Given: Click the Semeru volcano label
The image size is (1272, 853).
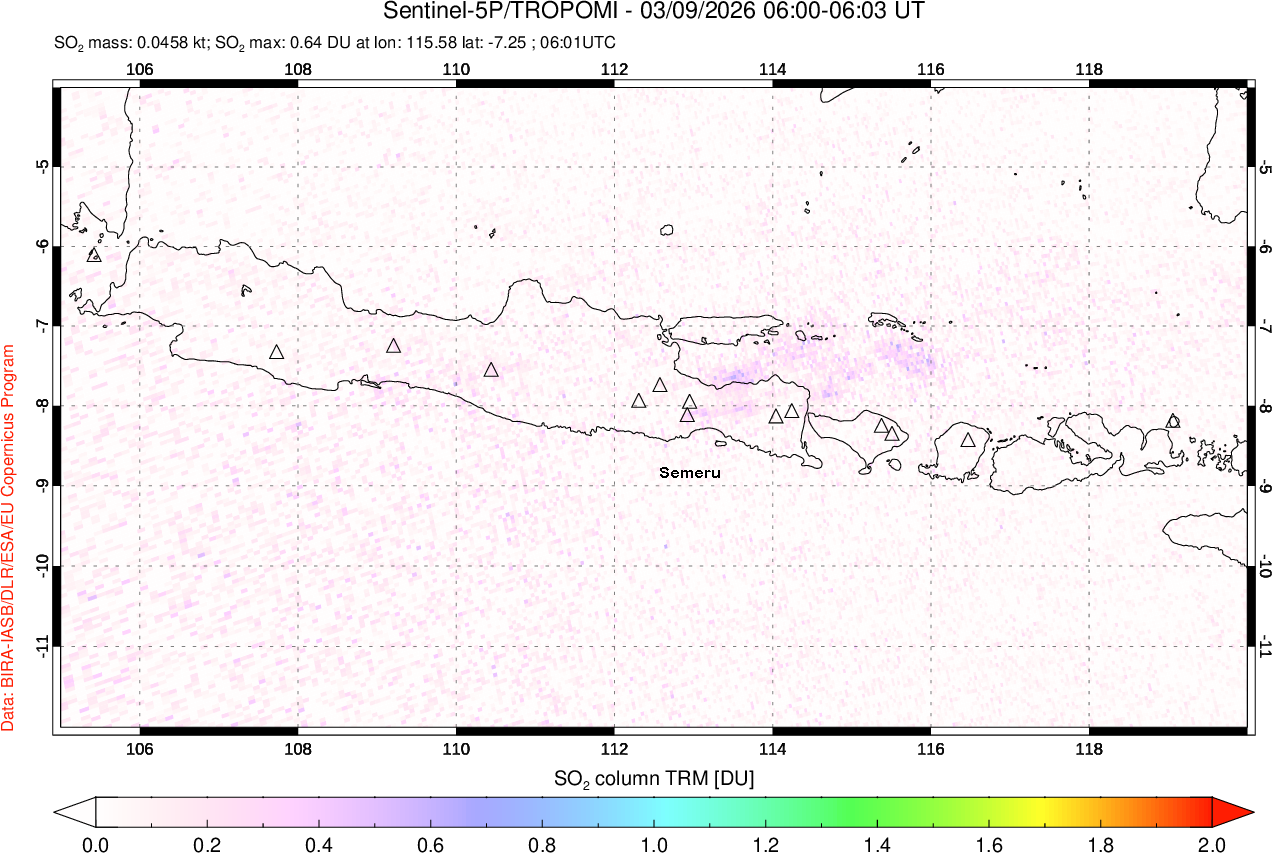Looking at the screenshot, I should coord(690,472).
